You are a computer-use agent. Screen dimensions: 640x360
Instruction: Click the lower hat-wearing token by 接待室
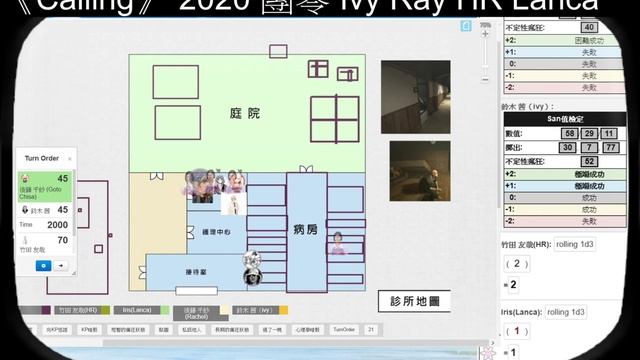252,277
